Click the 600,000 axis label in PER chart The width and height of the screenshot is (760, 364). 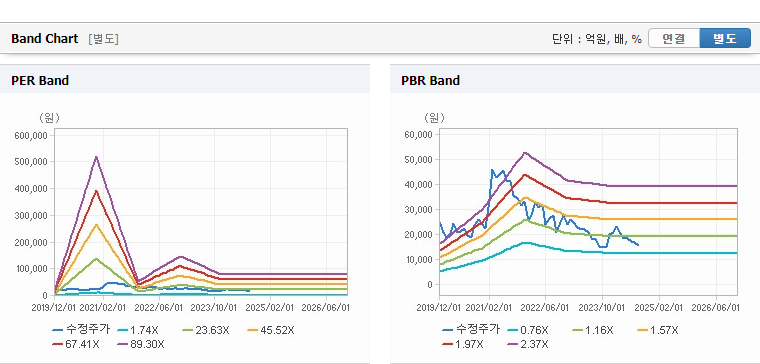coord(32,135)
